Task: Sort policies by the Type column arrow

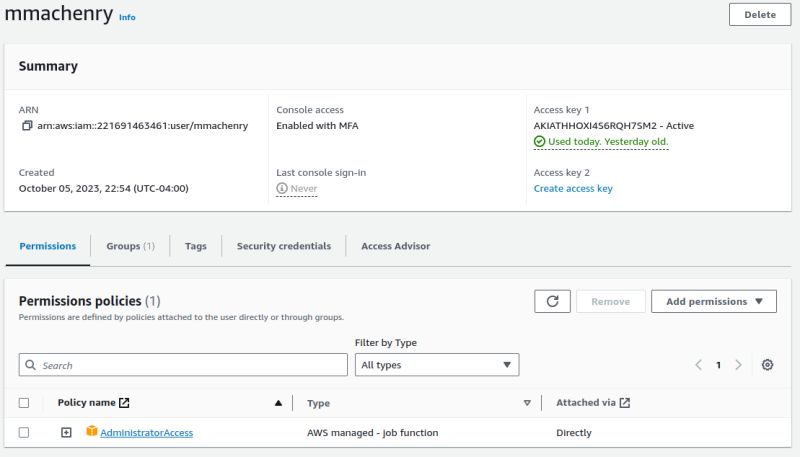Action: tap(527, 403)
